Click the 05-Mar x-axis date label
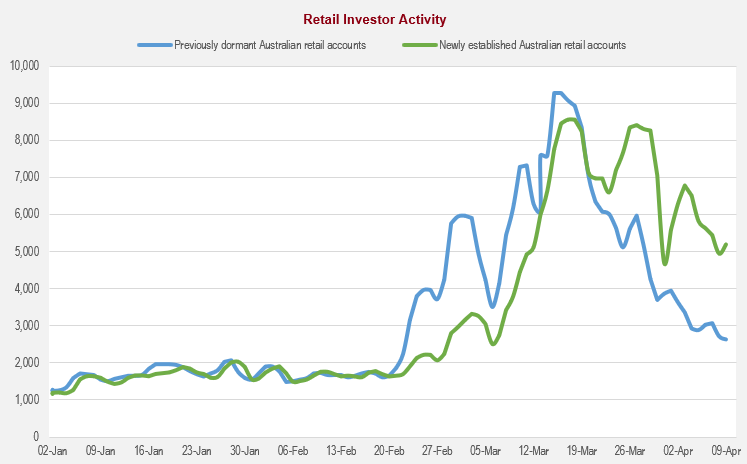Viewport: 747px width, 464px height. [x=485, y=451]
